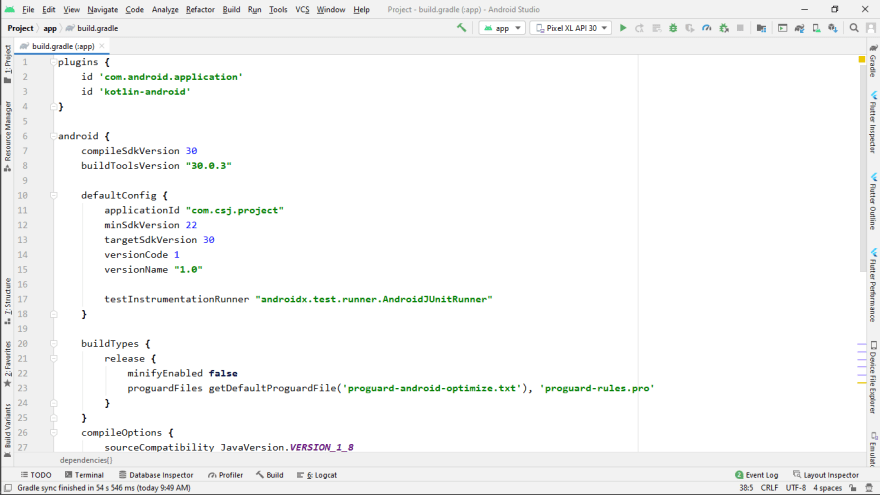Click the user account avatar icon
The image size is (880, 495).
(x=871, y=28)
